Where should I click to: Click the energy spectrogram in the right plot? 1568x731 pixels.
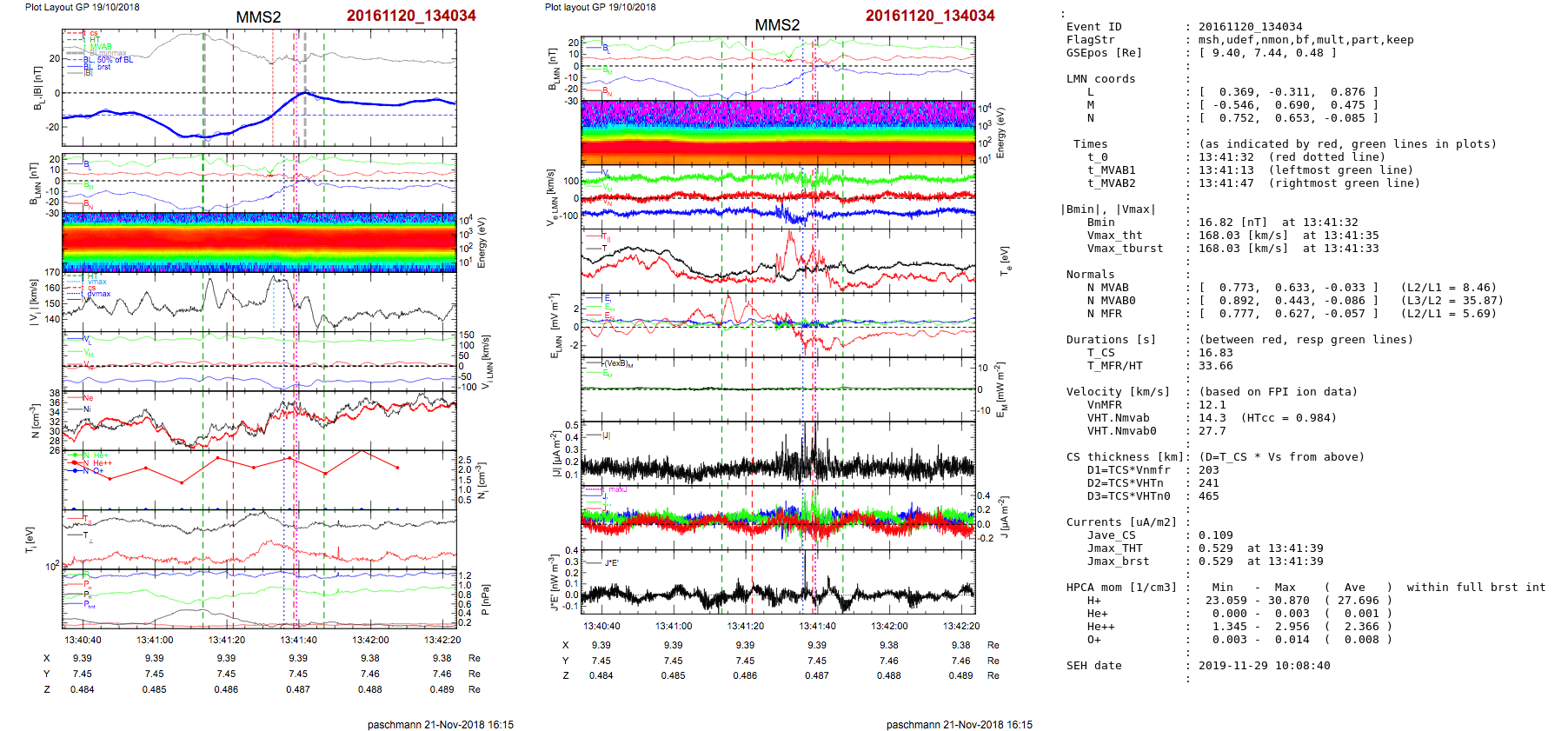(778, 132)
